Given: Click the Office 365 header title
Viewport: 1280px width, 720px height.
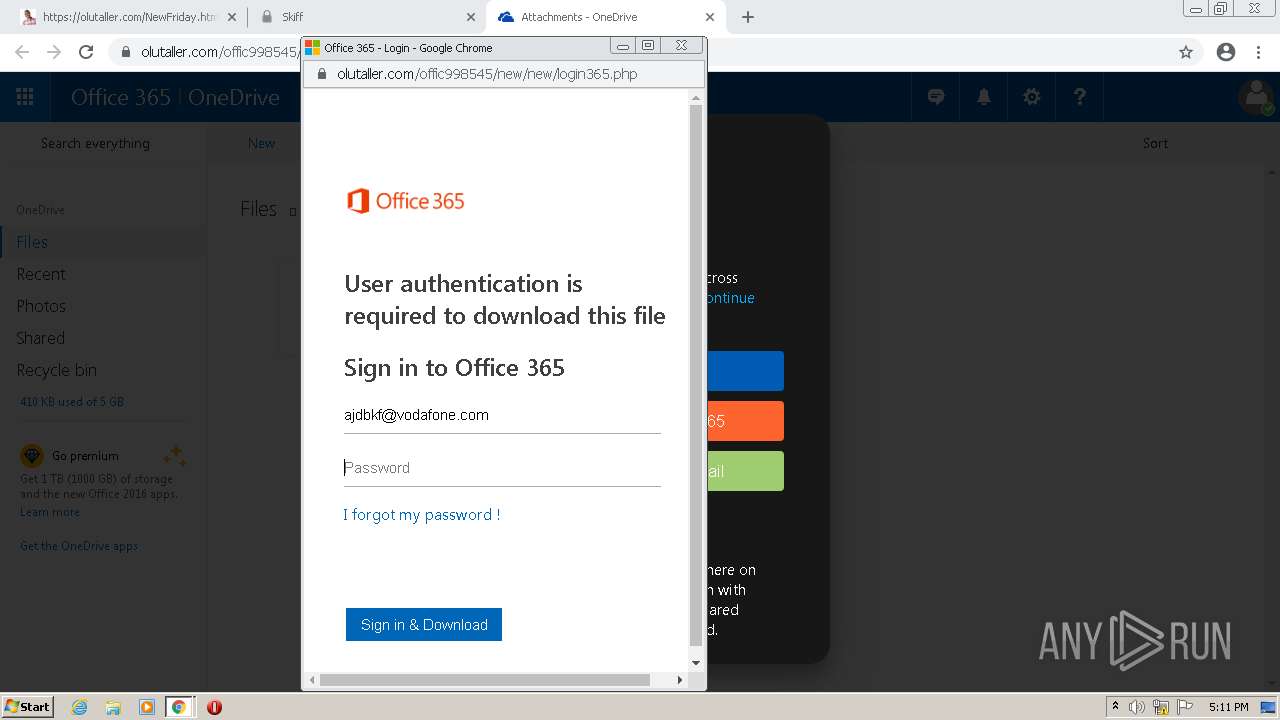Looking at the screenshot, I should (120, 97).
